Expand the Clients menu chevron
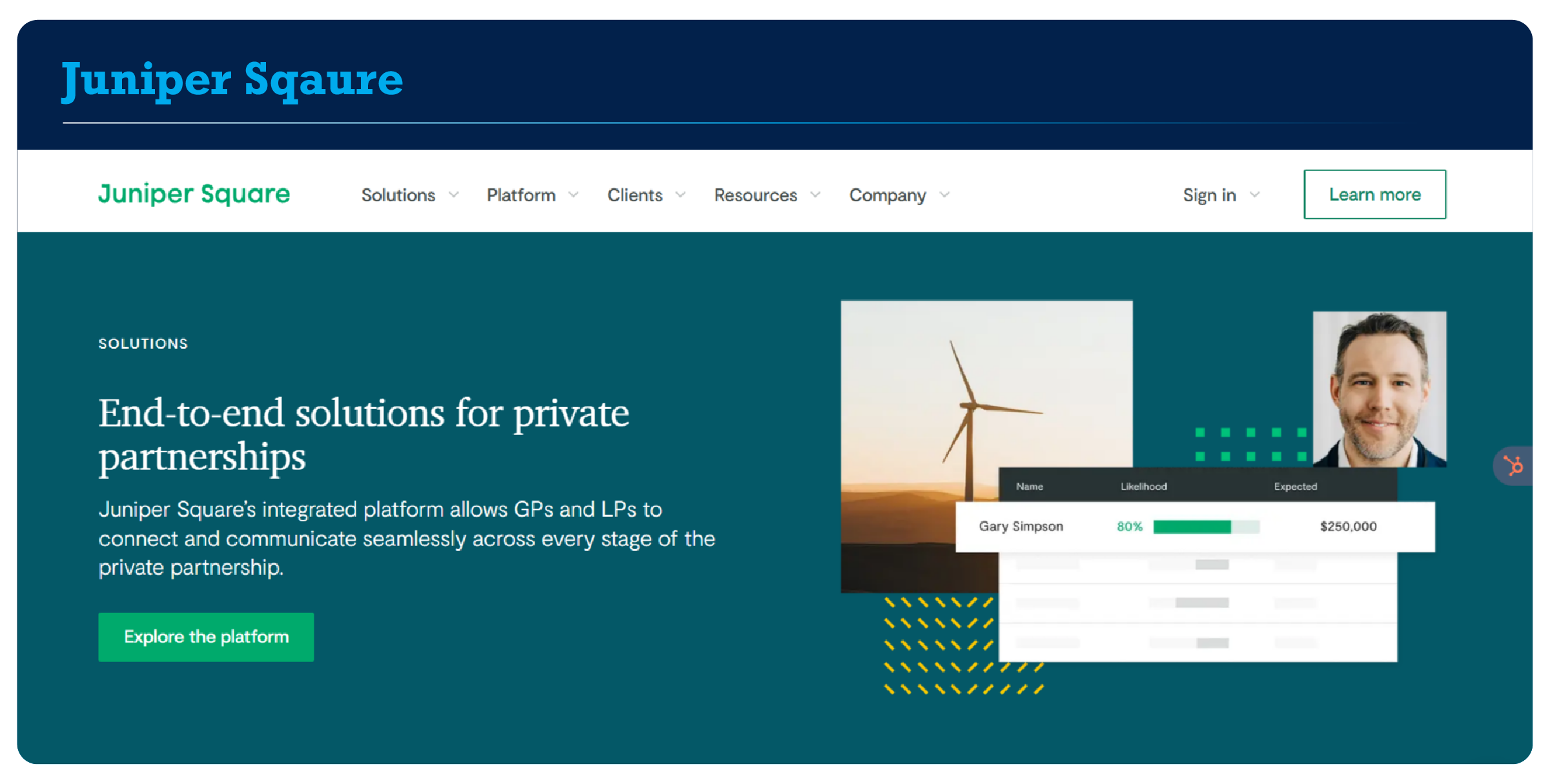The height and width of the screenshot is (784, 1550). point(680,194)
